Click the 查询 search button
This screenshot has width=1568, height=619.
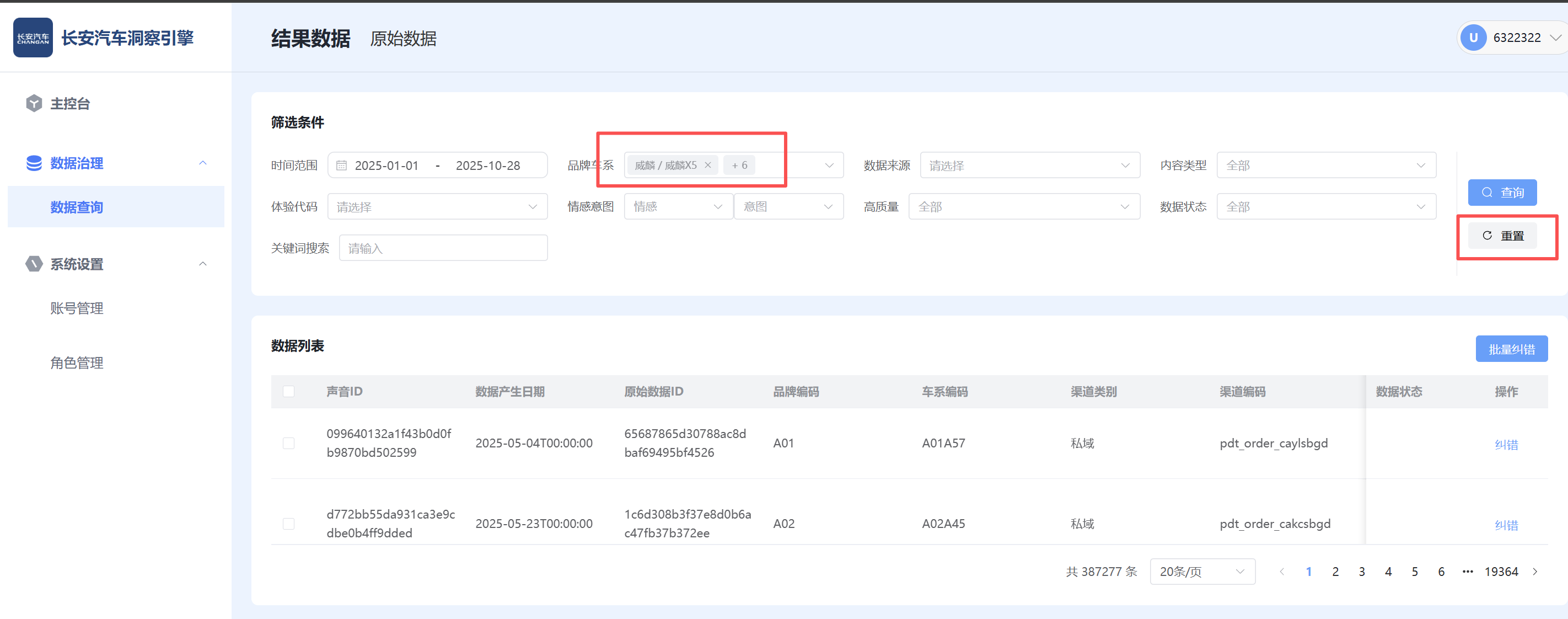[1502, 193]
